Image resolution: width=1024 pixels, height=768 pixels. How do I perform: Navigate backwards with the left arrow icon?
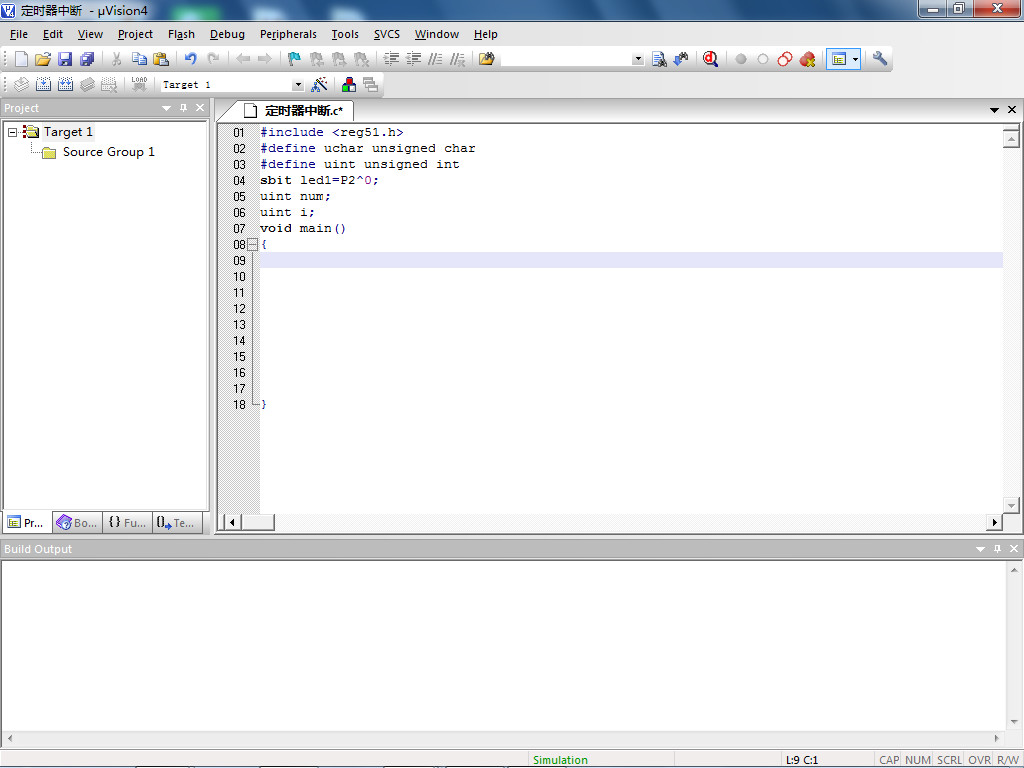click(243, 59)
